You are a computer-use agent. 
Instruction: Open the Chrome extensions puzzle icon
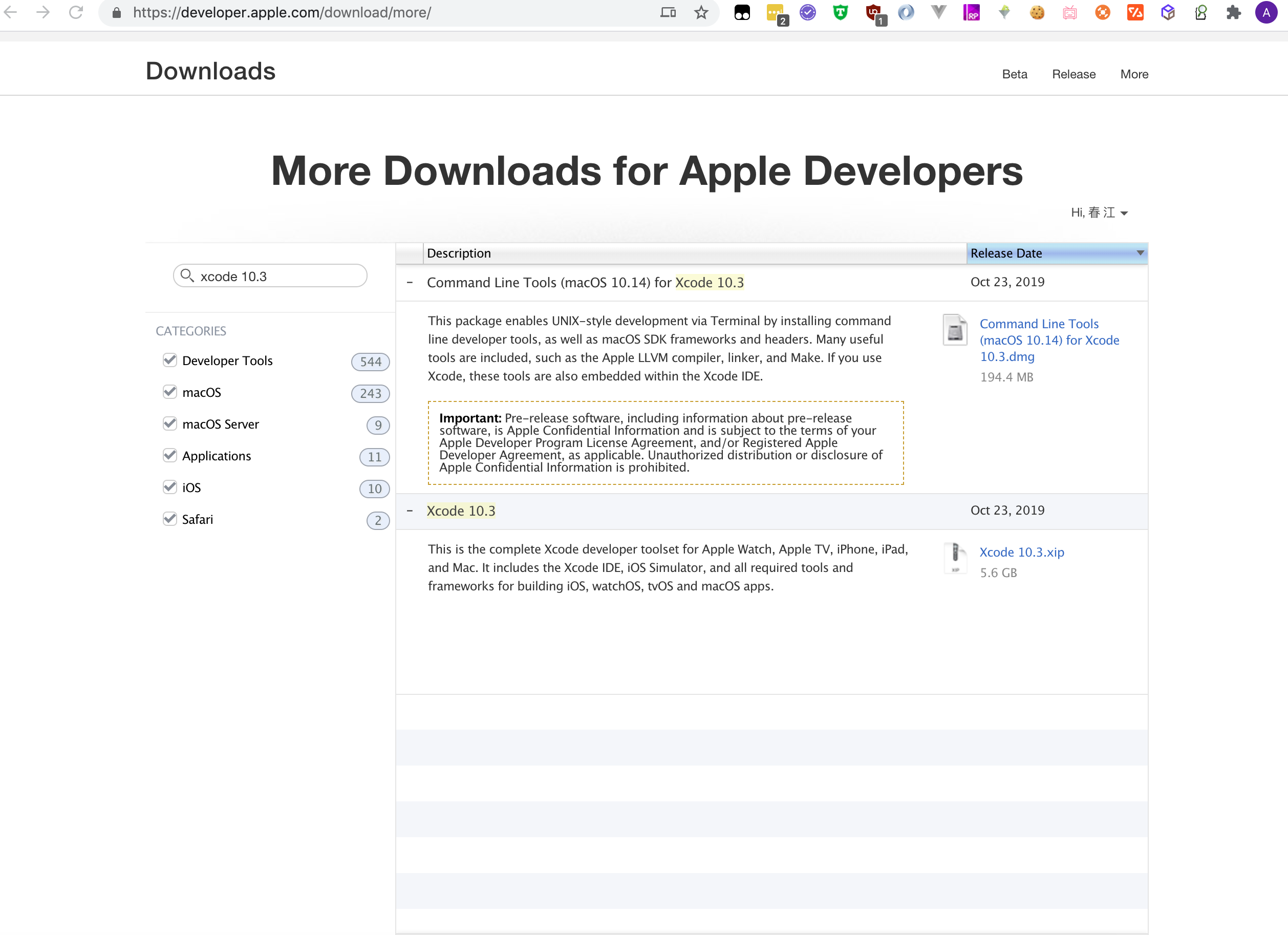(1233, 12)
